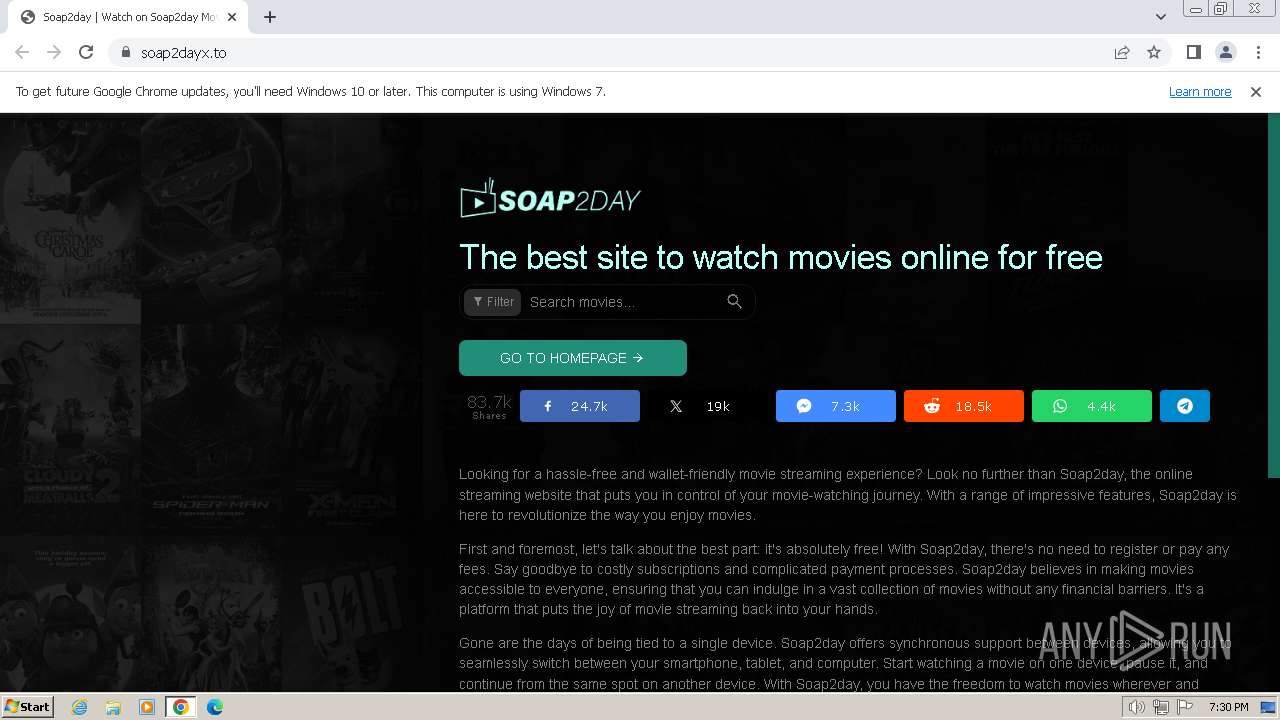Open the Learn more link

coord(1200,91)
